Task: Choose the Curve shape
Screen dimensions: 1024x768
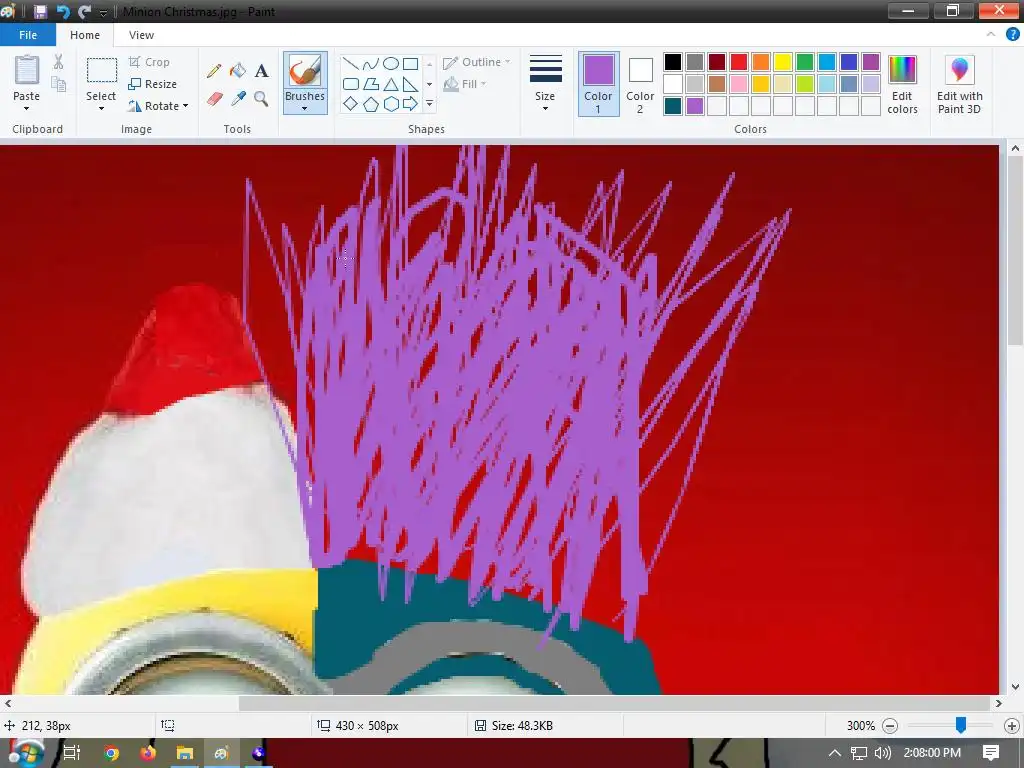Action: pyautogui.click(x=370, y=63)
